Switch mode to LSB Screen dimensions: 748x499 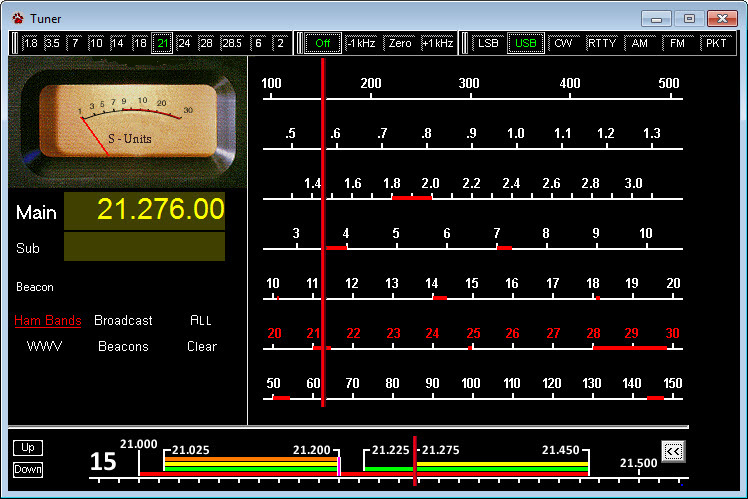tap(488, 43)
